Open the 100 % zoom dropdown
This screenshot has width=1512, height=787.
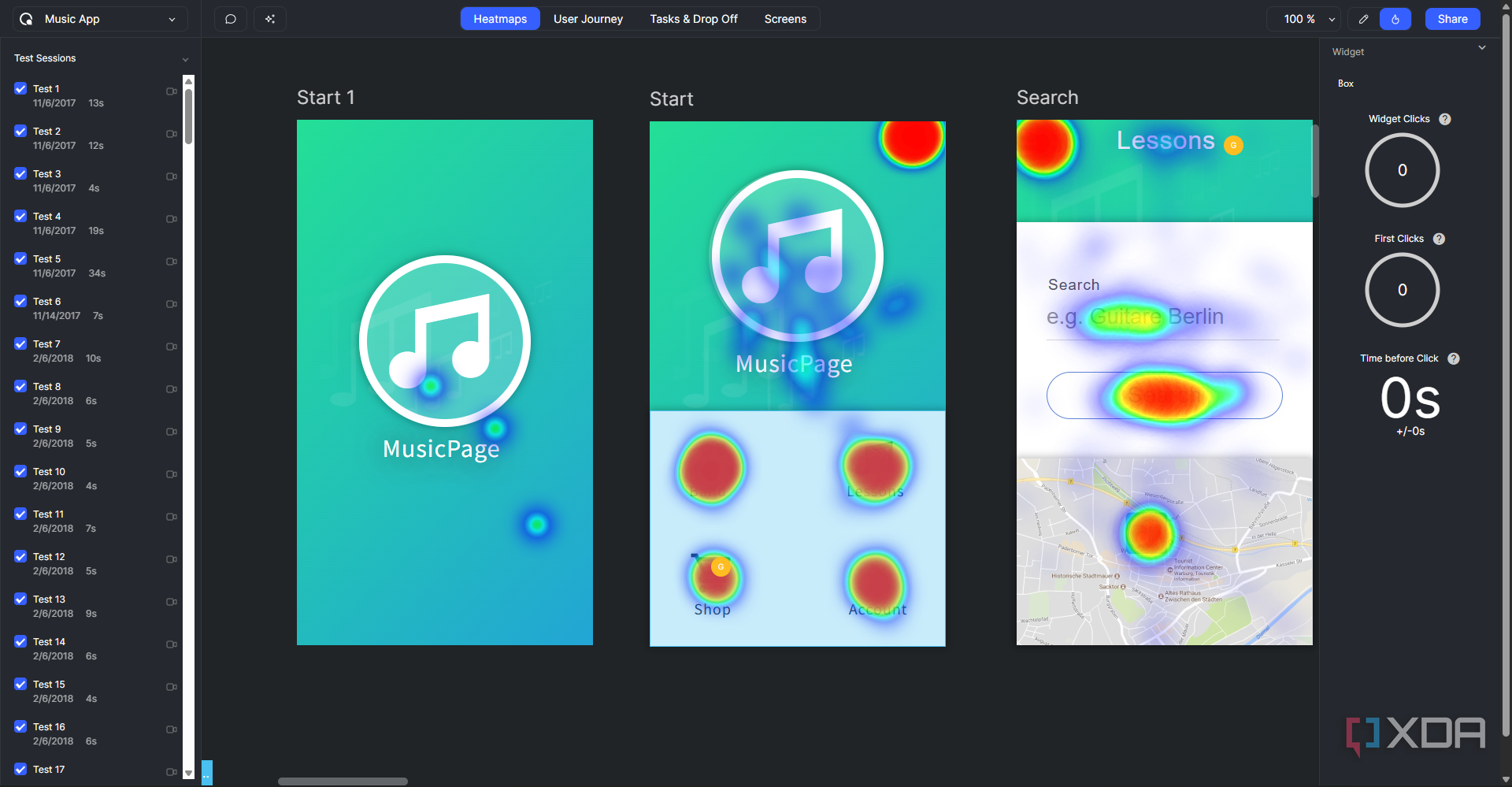click(x=1304, y=19)
